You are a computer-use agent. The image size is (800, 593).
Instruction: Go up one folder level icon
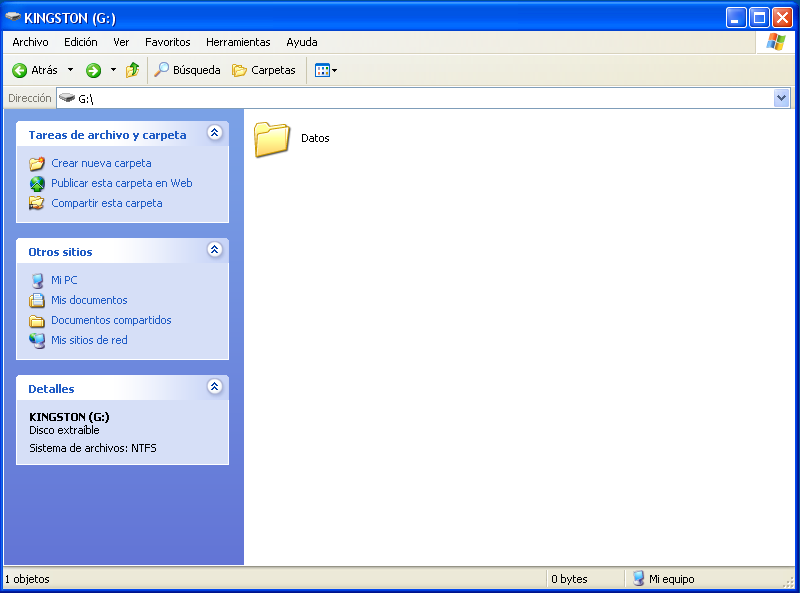coord(133,70)
